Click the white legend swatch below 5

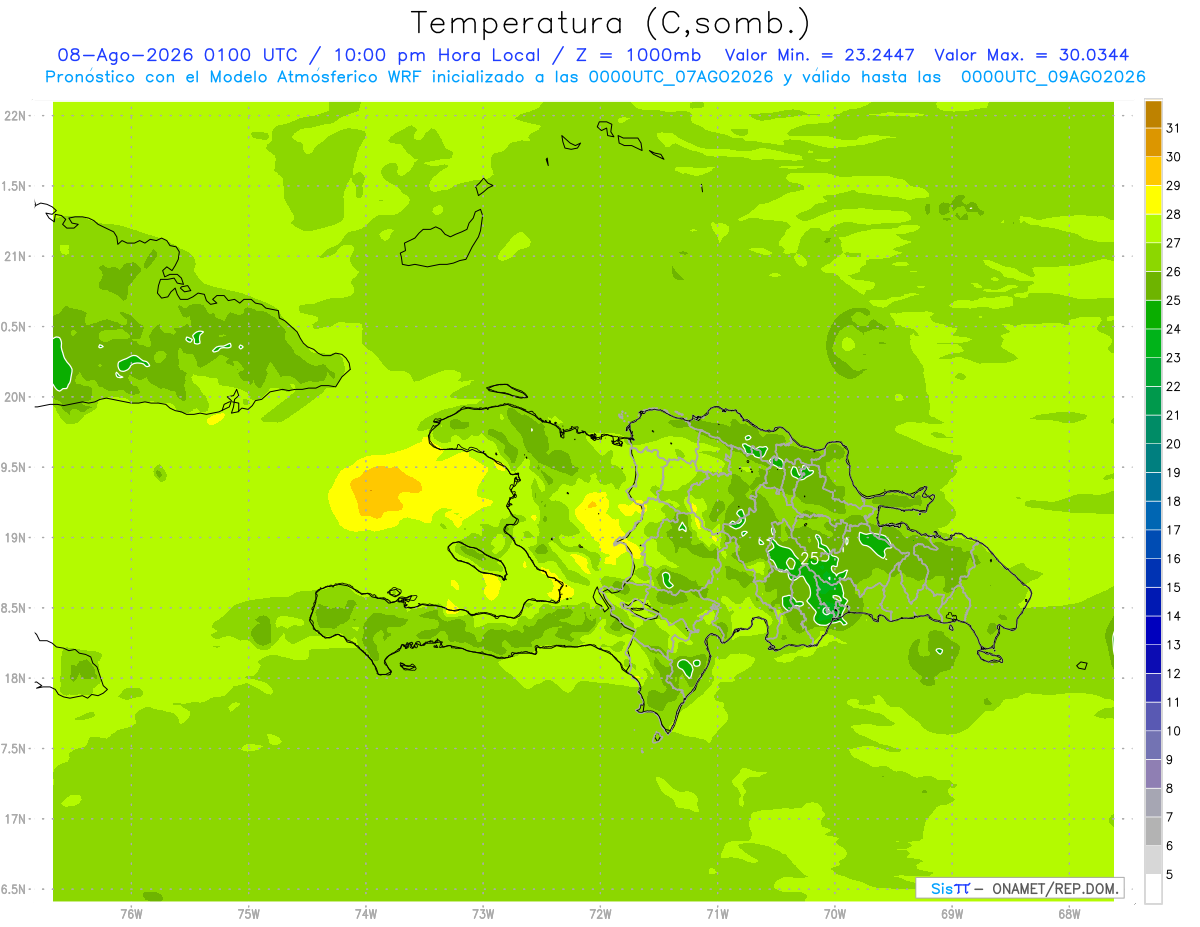pyautogui.click(x=1153, y=889)
